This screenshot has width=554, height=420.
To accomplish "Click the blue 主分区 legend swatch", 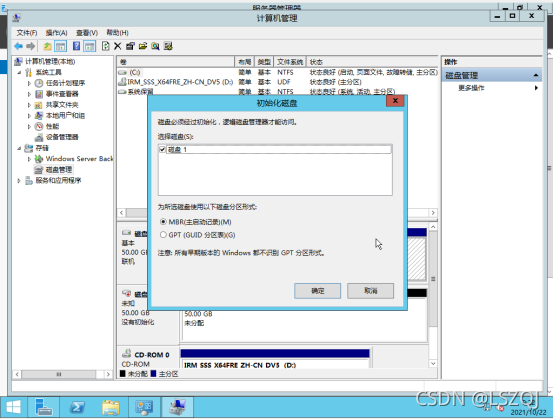I will [153, 374].
